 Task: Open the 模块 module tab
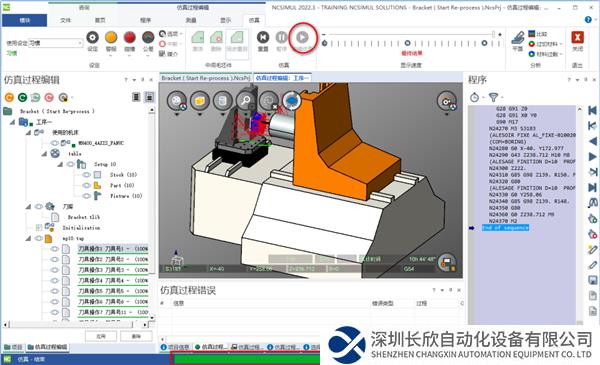point(24,20)
